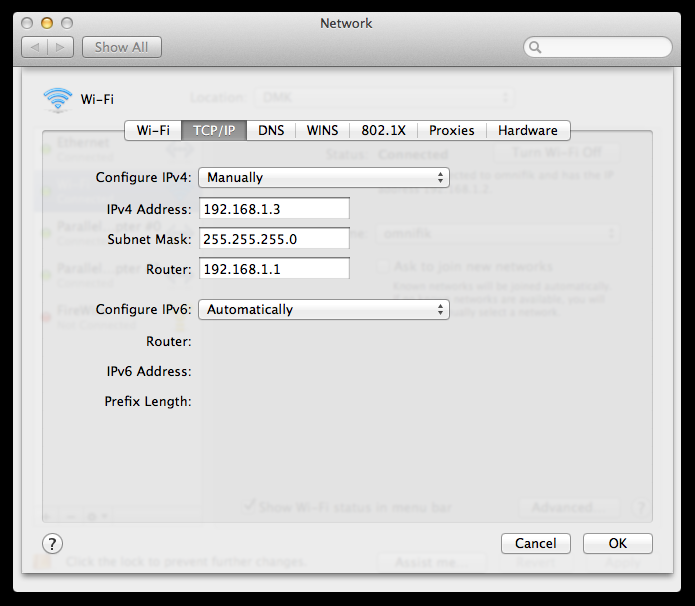Click the IPv4 Address field
The height and width of the screenshot is (606, 695).
click(274, 208)
